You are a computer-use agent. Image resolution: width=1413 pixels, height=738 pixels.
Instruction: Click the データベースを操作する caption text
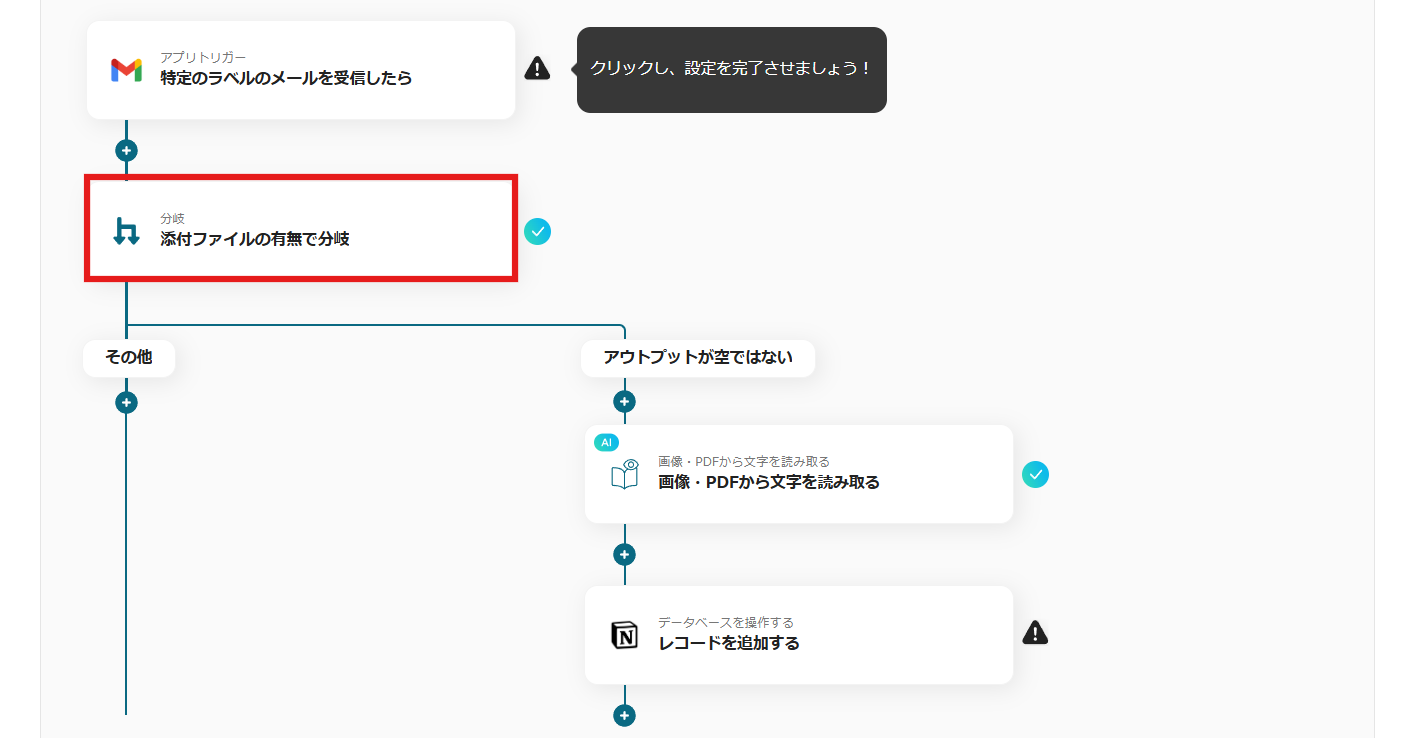(726, 622)
